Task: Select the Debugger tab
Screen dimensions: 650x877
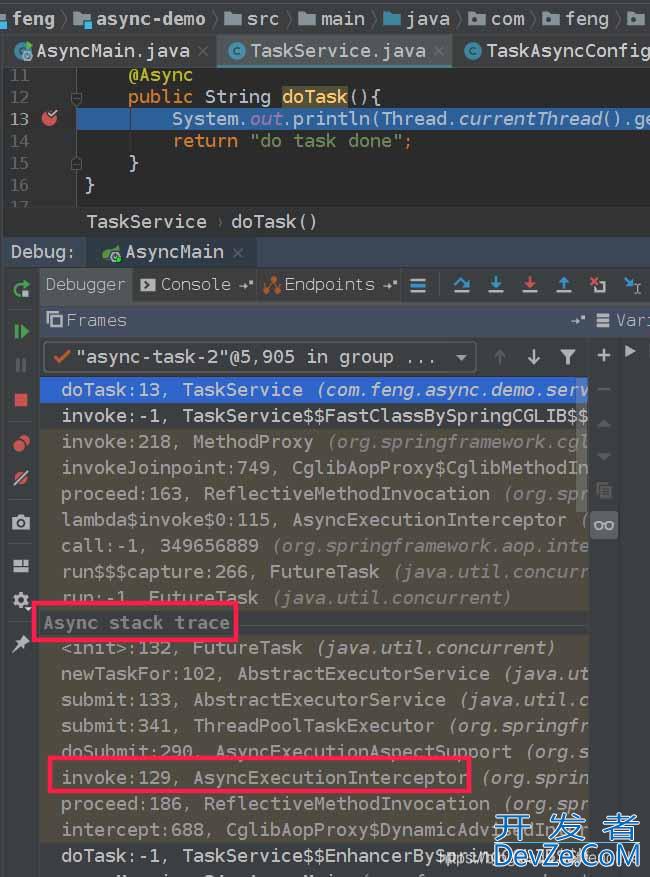Action: click(x=86, y=285)
